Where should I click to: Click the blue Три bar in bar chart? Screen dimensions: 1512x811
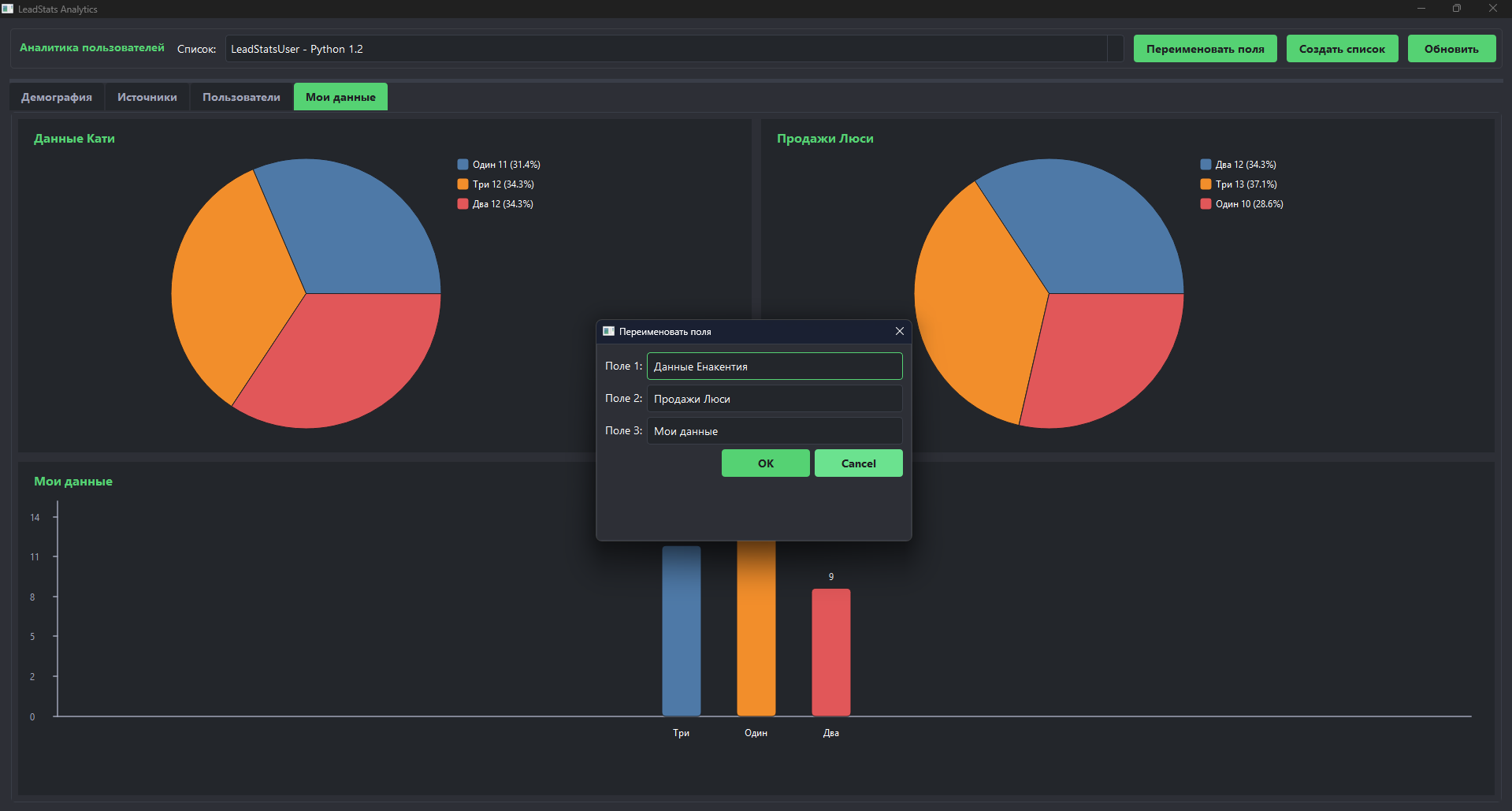(x=681, y=631)
